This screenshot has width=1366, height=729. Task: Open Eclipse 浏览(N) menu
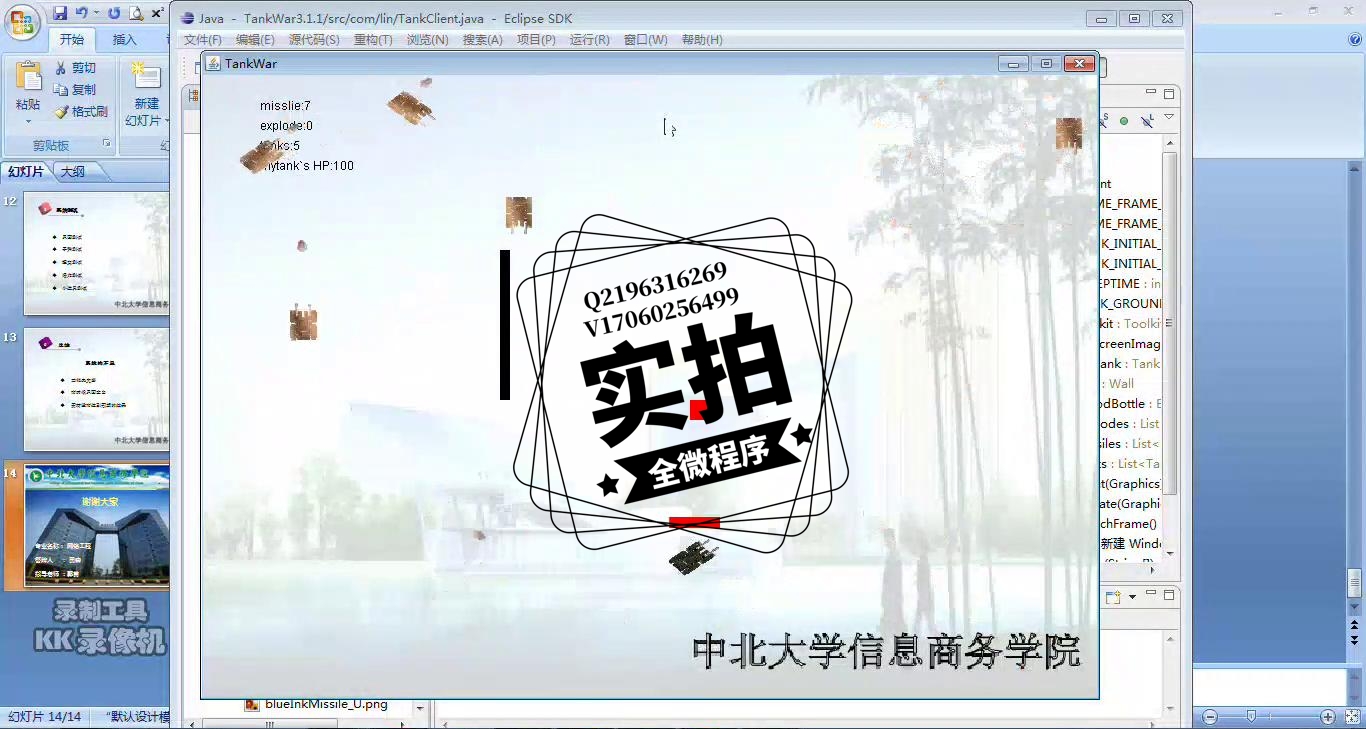[x=427, y=40]
